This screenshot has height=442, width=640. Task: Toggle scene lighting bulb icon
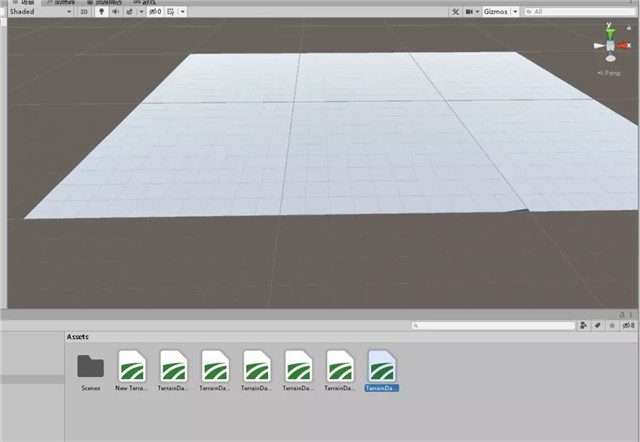coord(102,12)
